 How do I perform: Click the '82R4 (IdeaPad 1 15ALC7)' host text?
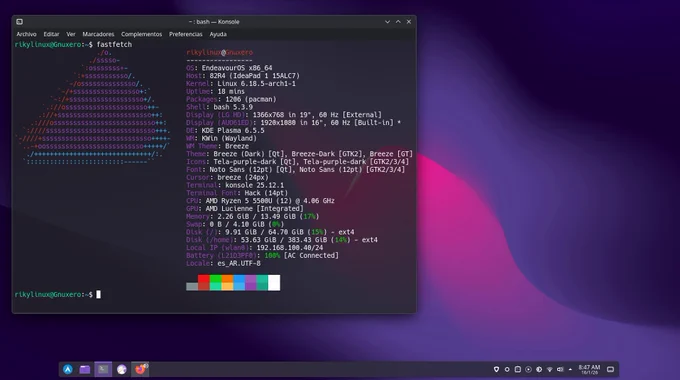(x=255, y=76)
